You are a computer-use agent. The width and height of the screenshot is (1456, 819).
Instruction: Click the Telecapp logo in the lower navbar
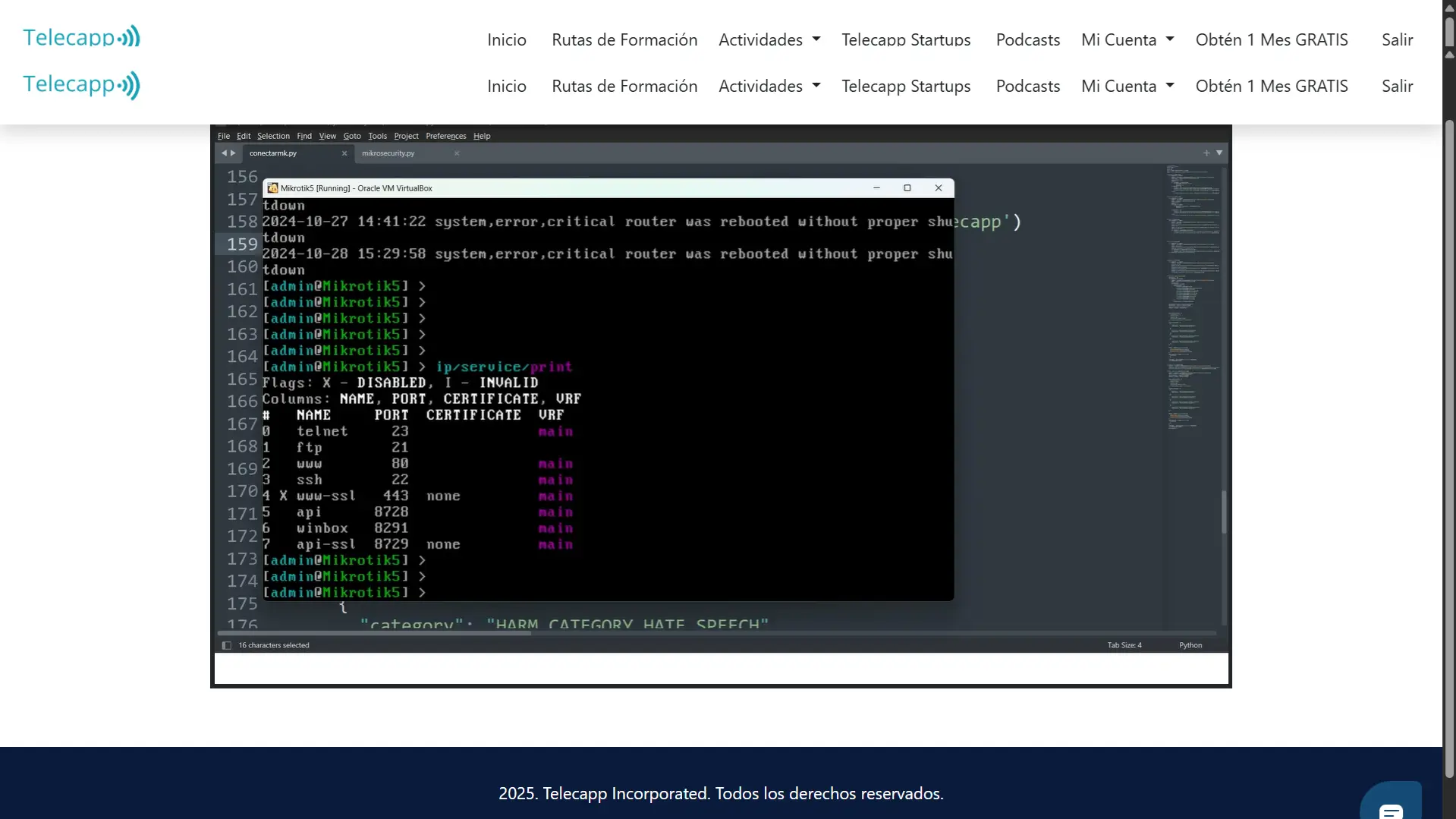coord(81,85)
